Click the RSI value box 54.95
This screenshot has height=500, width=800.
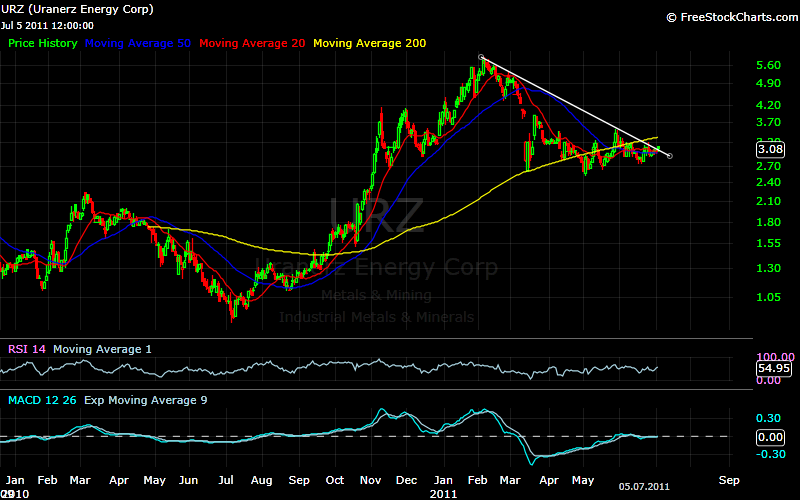pyautogui.click(x=771, y=368)
